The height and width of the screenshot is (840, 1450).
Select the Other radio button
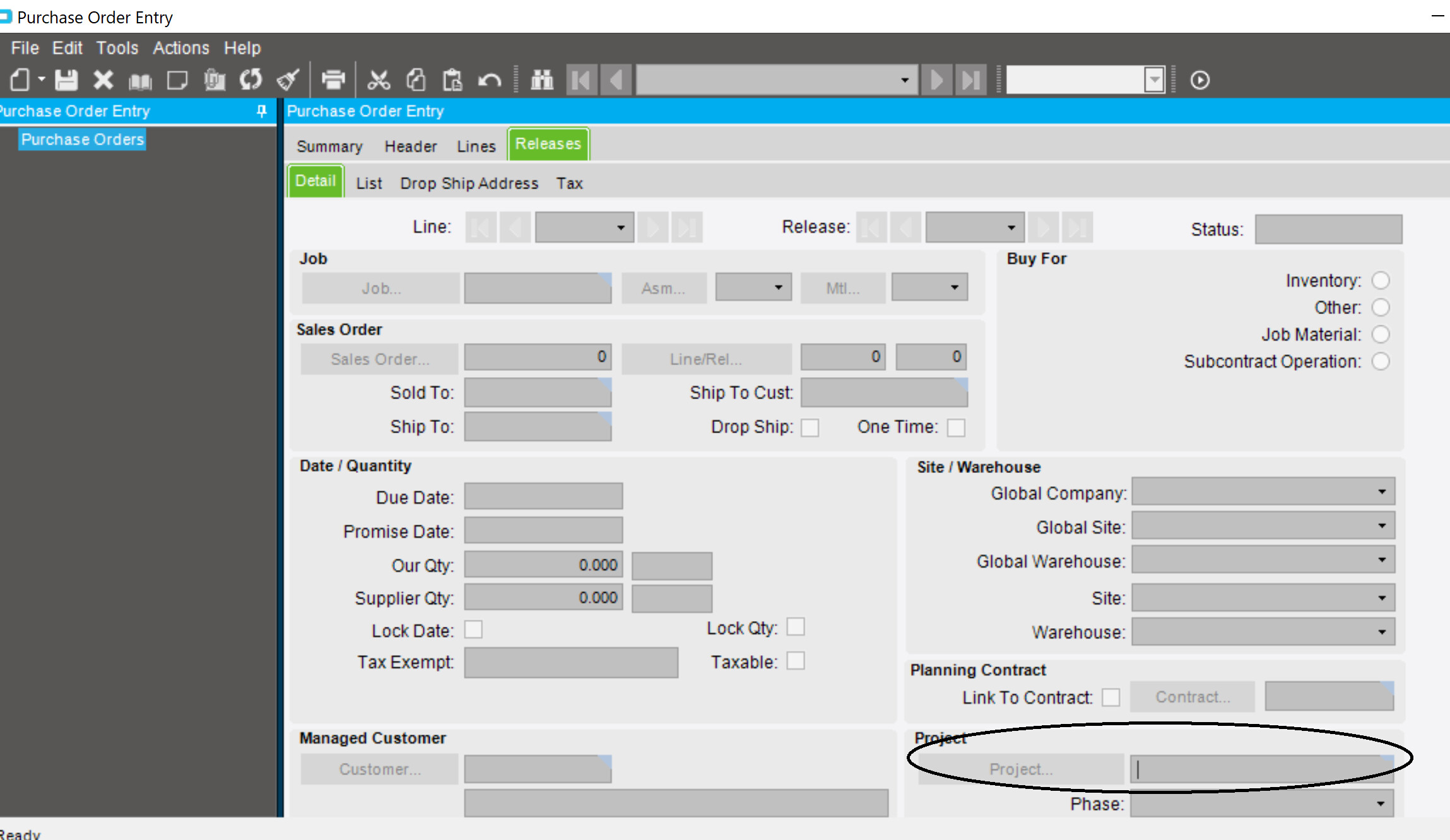pyautogui.click(x=1381, y=307)
